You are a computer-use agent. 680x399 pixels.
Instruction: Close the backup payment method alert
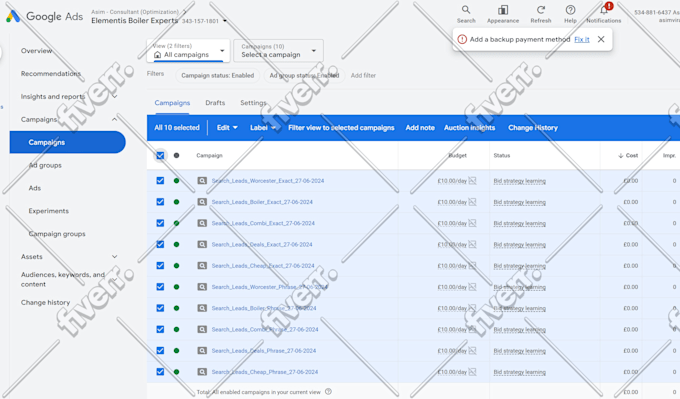(601, 39)
